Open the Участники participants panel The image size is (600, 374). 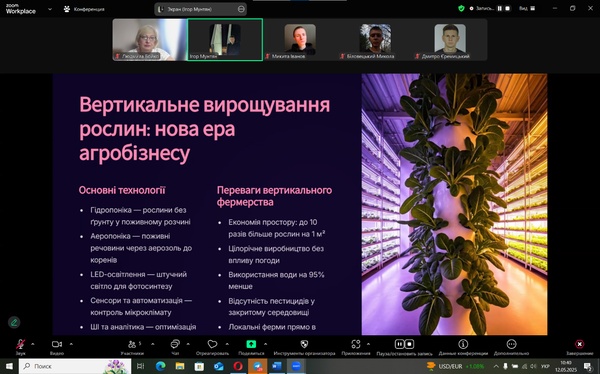(x=132, y=345)
